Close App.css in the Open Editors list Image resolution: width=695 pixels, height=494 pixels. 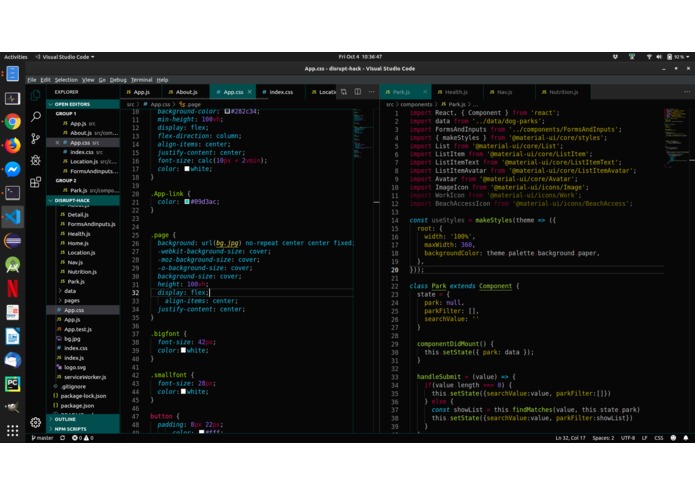click(57, 143)
